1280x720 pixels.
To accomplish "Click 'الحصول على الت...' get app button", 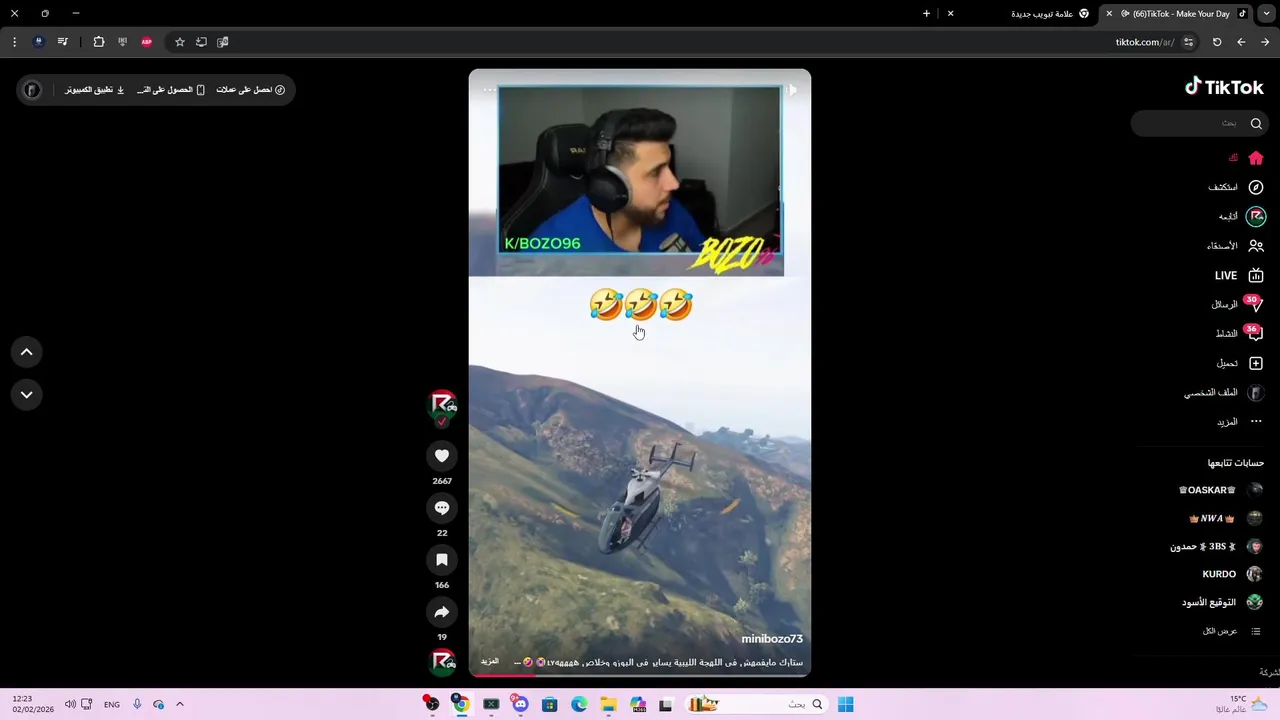I will click(171, 90).
